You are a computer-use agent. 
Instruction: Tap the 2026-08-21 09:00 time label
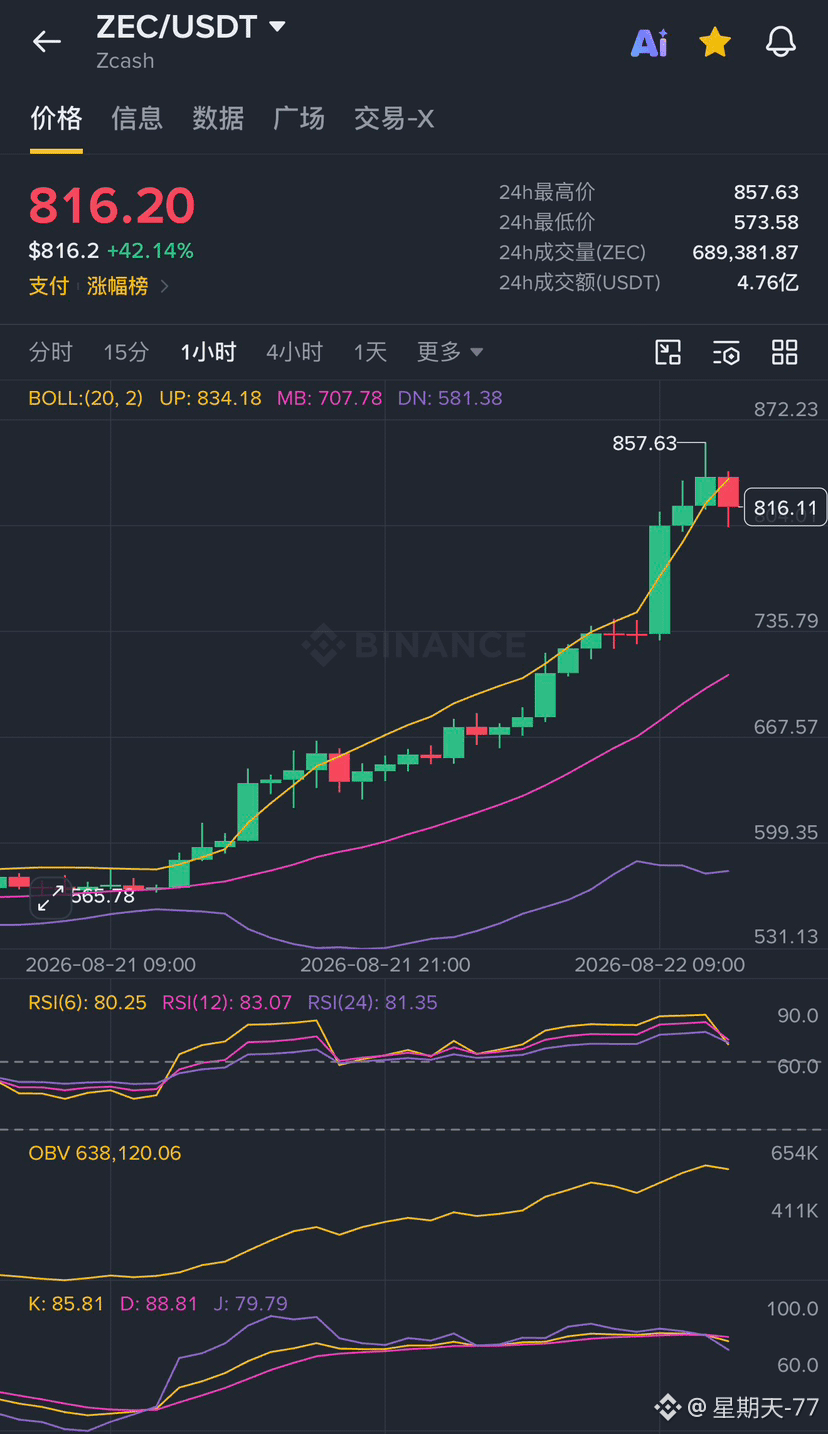click(x=110, y=965)
